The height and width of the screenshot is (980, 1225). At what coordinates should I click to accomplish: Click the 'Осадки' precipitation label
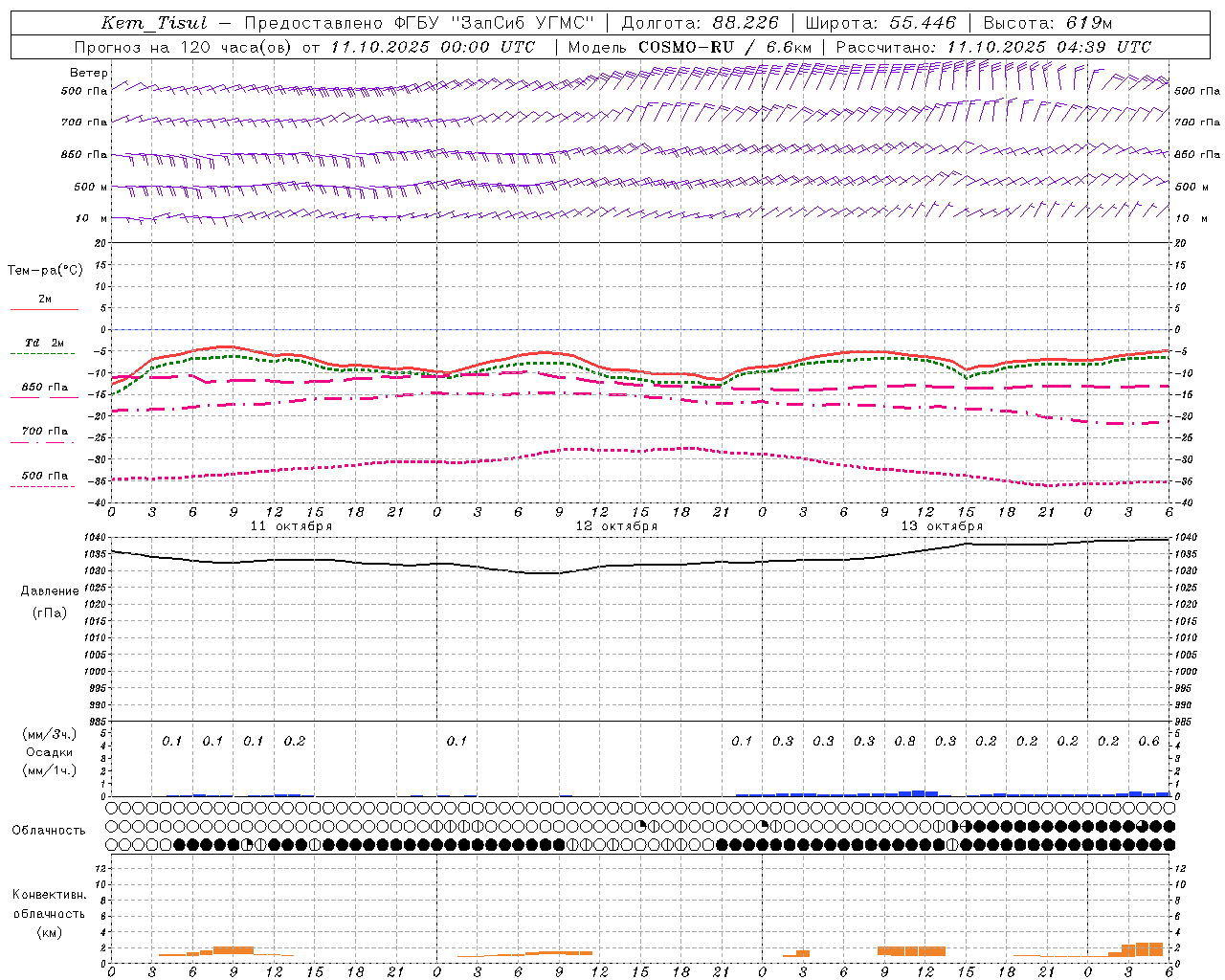click(x=50, y=752)
